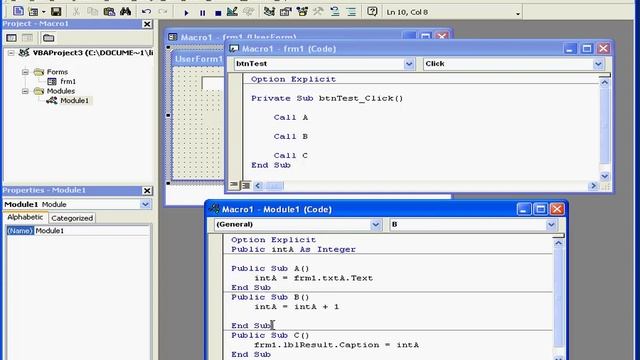Screen dimensions: 640x360
Task: Click the "Public intA As Integer" line
Action: pos(293,249)
